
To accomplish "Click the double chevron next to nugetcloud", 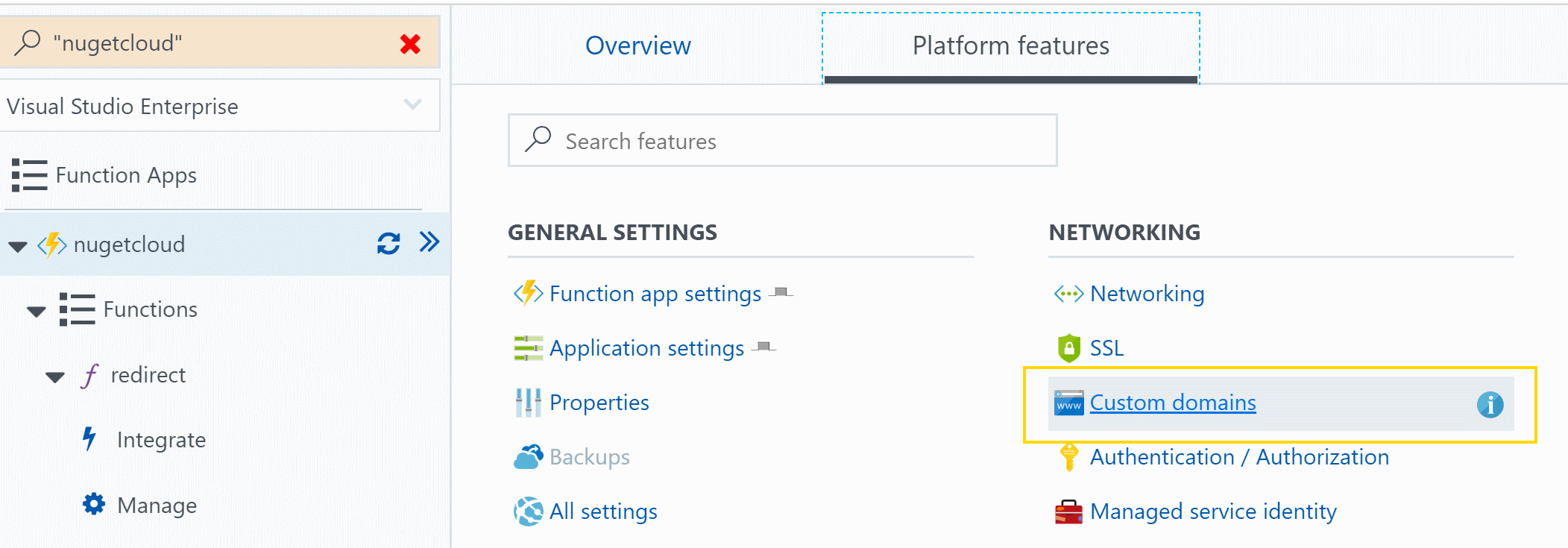I will pos(429,242).
